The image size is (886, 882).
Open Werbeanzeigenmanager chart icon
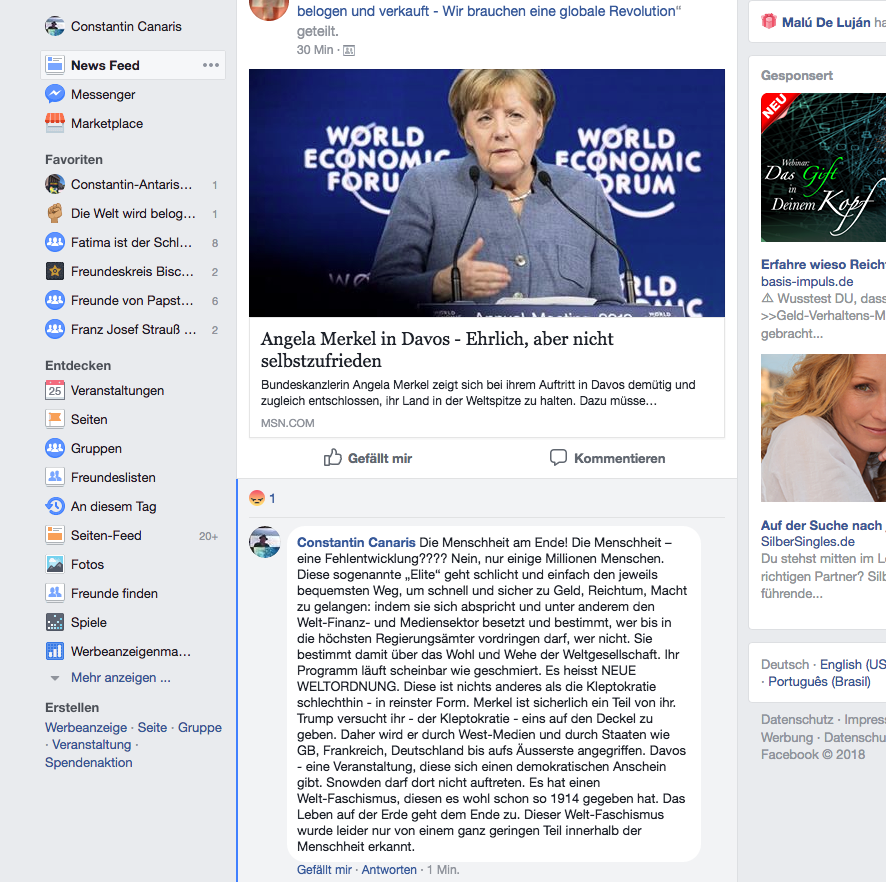tap(55, 651)
